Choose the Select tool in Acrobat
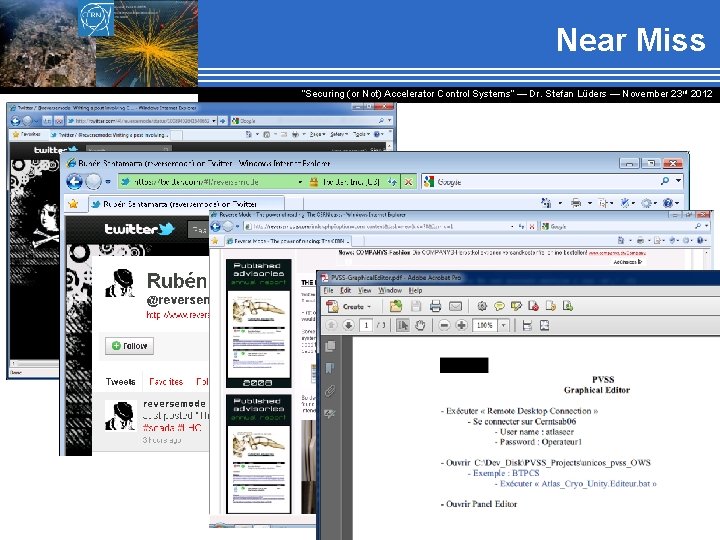 (x=403, y=326)
